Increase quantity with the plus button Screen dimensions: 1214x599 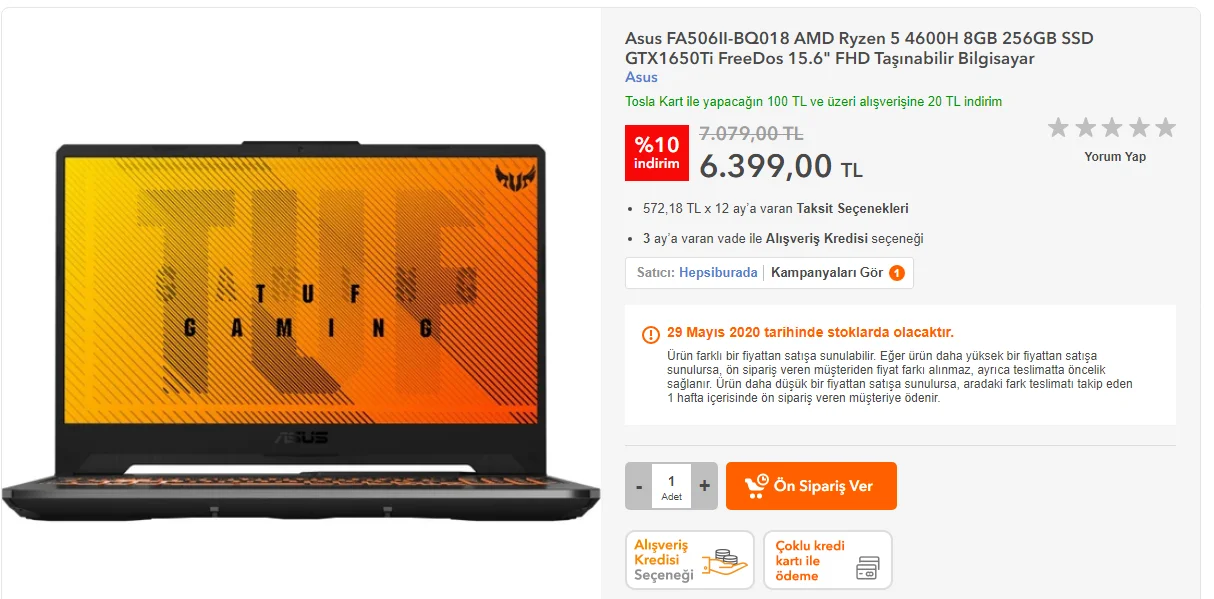tap(704, 486)
